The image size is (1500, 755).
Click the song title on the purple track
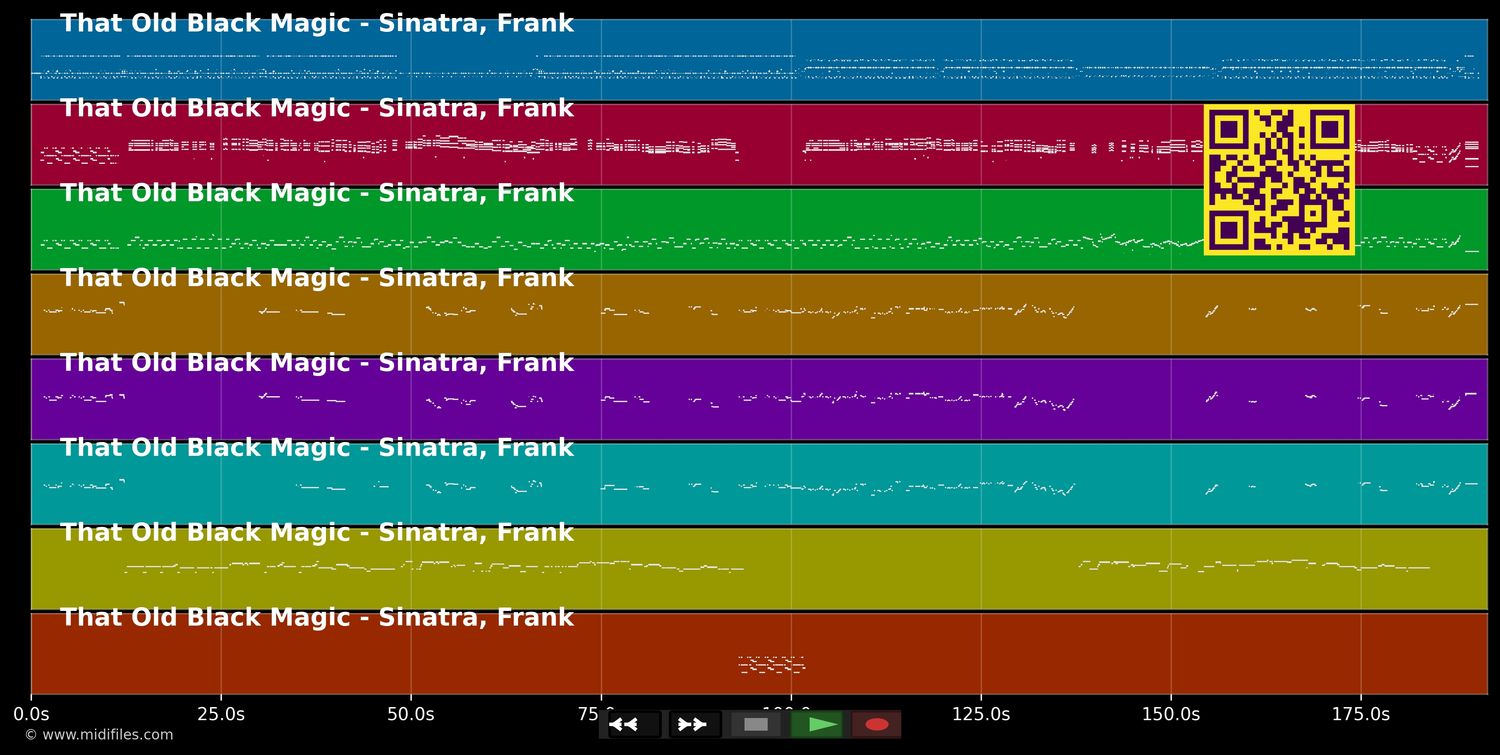(317, 363)
